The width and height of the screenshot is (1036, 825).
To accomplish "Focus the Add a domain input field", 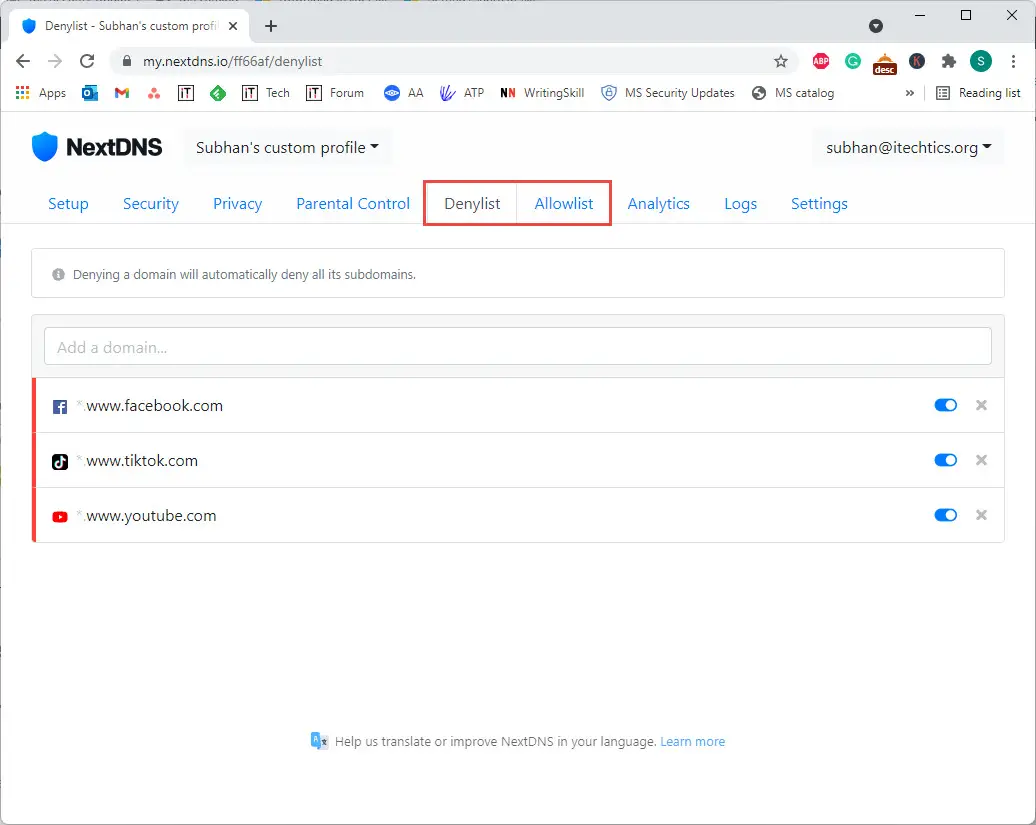I will click(x=518, y=346).
